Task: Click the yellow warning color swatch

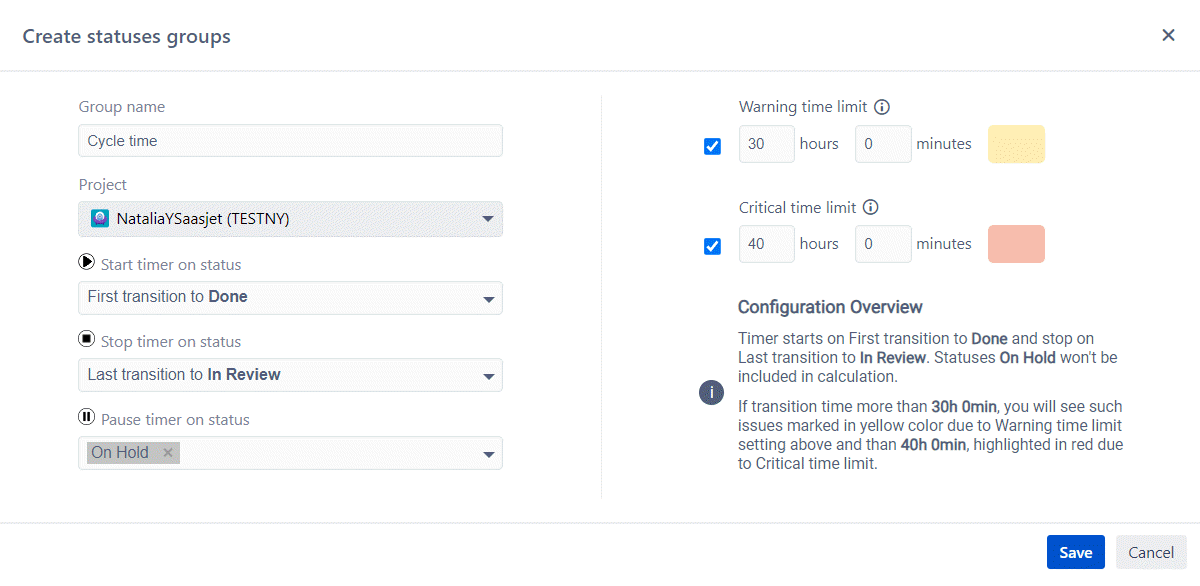Action: coord(1016,144)
